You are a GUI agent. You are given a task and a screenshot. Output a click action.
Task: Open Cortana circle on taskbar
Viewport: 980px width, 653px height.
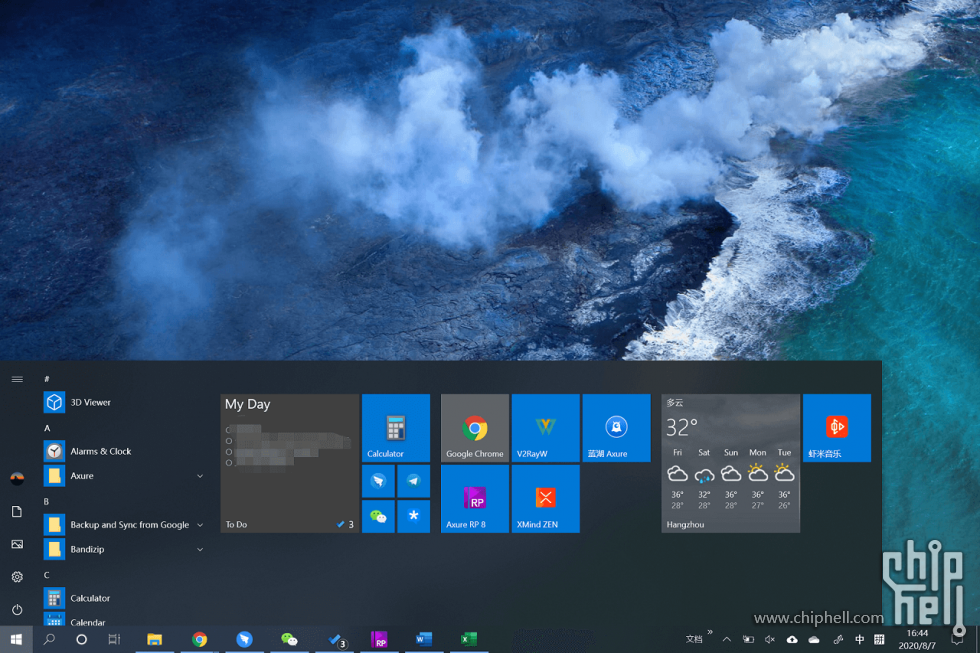coord(81,639)
